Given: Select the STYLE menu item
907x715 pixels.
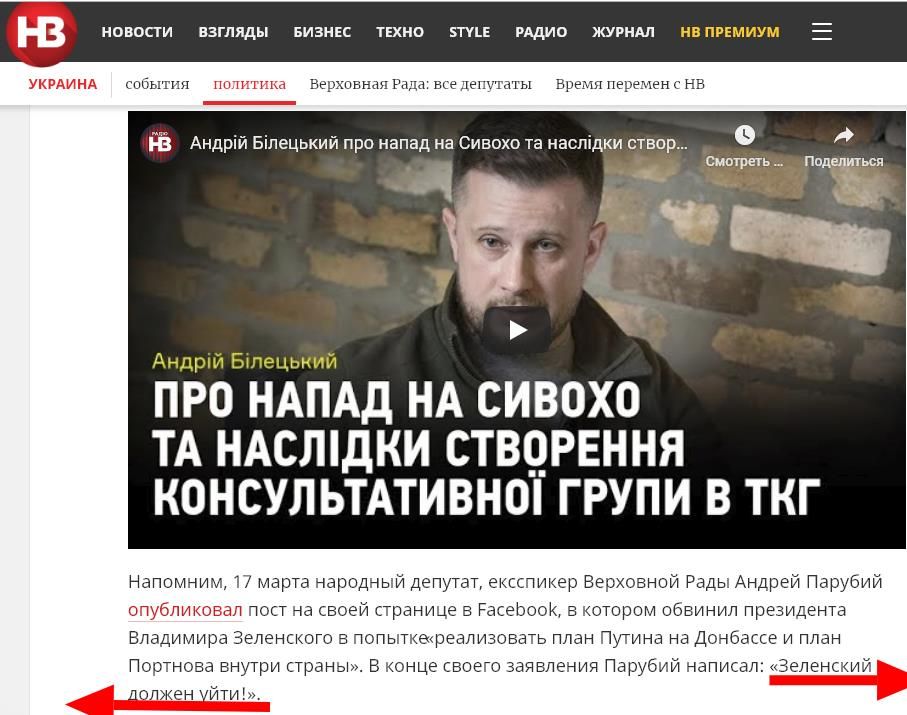Looking at the screenshot, I should pos(469,32).
